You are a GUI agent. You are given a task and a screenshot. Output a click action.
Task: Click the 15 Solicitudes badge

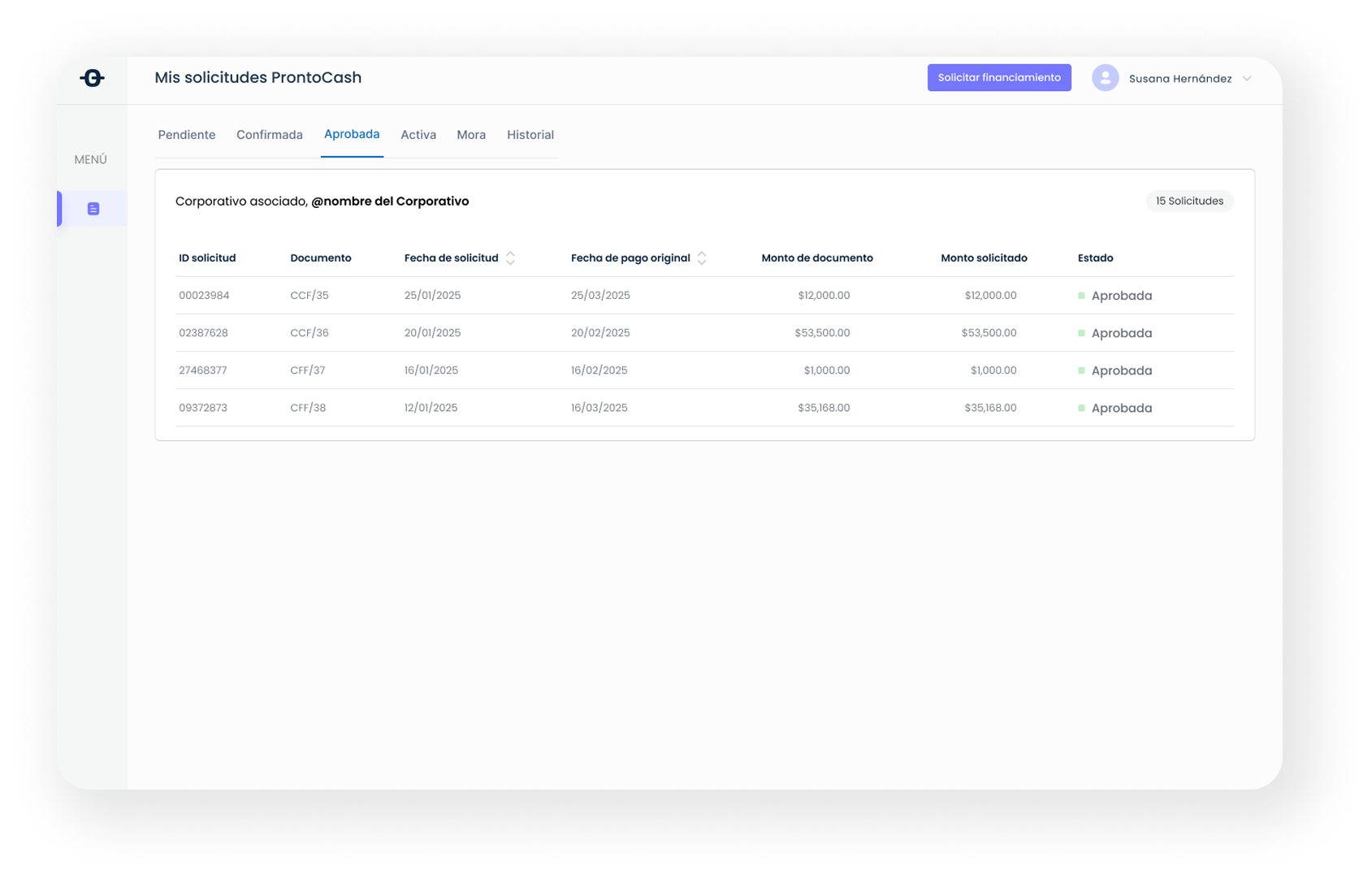click(x=1189, y=201)
